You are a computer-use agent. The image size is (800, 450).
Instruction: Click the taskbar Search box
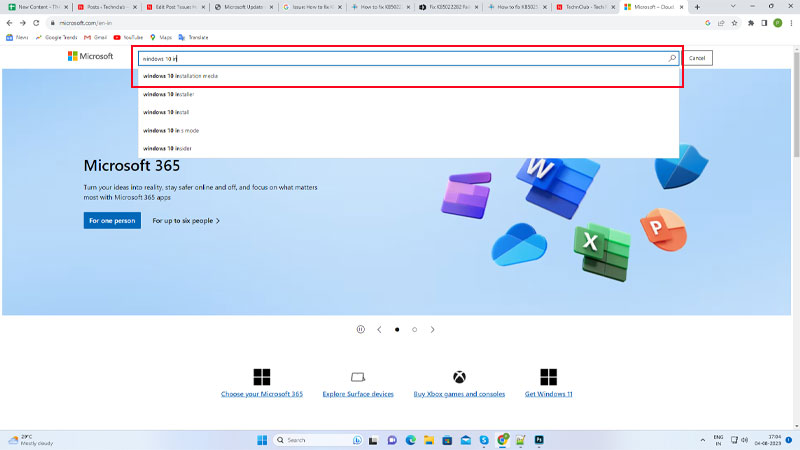(318, 440)
